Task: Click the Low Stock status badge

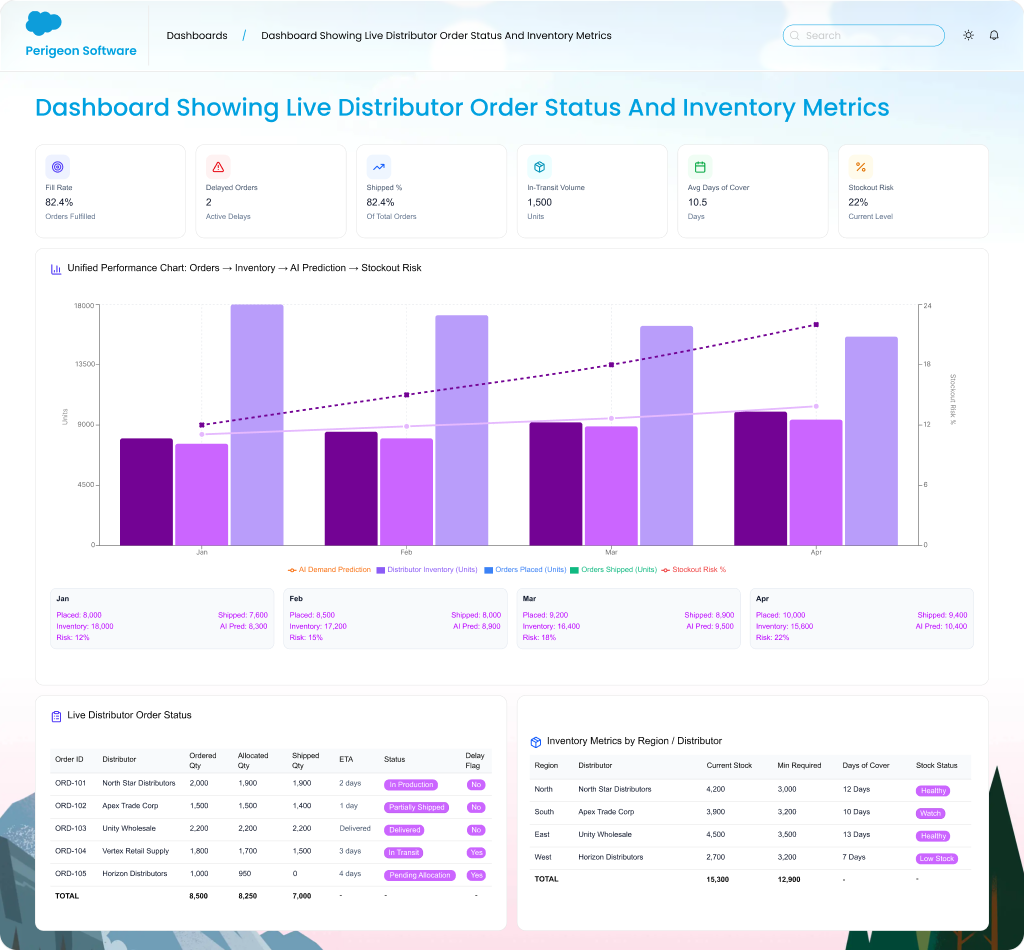Action: coord(937,859)
